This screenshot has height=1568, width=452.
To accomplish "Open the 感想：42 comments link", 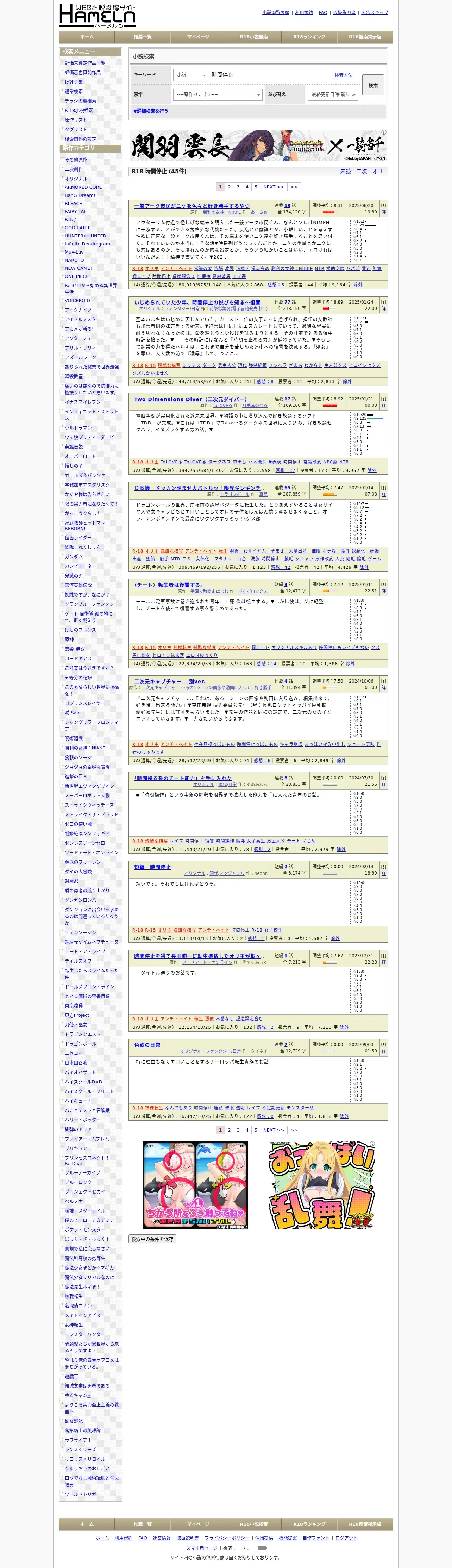I will 281,567.
